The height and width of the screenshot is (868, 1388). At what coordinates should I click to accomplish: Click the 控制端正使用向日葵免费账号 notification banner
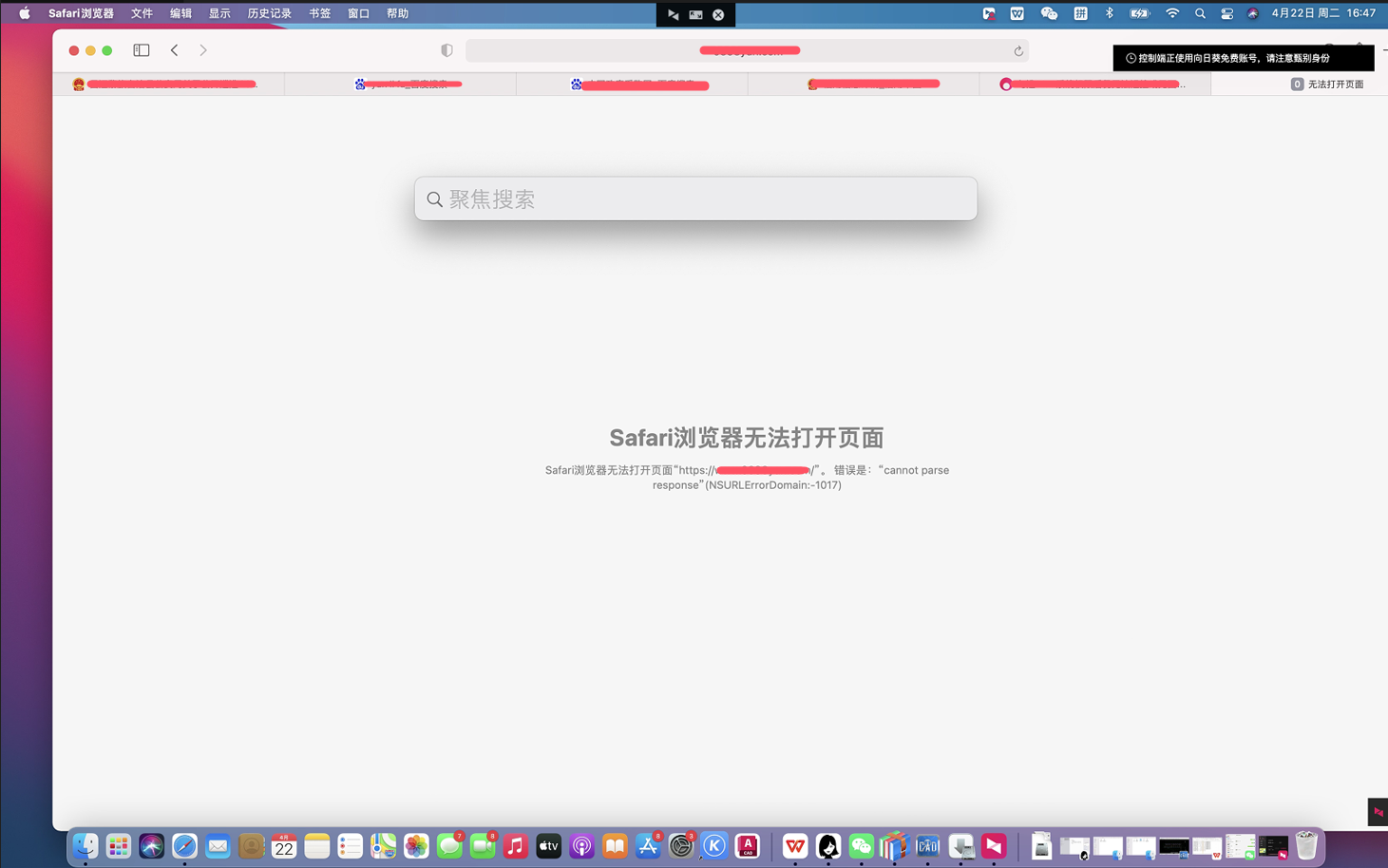1244,58
